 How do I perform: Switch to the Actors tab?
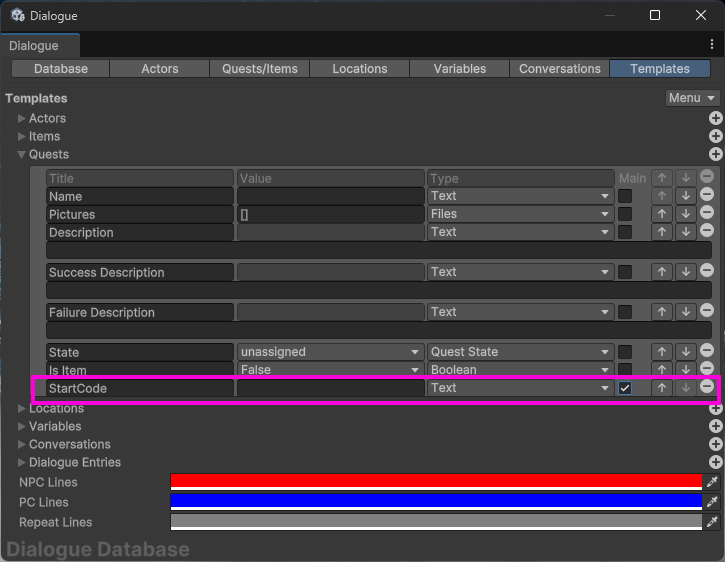click(160, 68)
